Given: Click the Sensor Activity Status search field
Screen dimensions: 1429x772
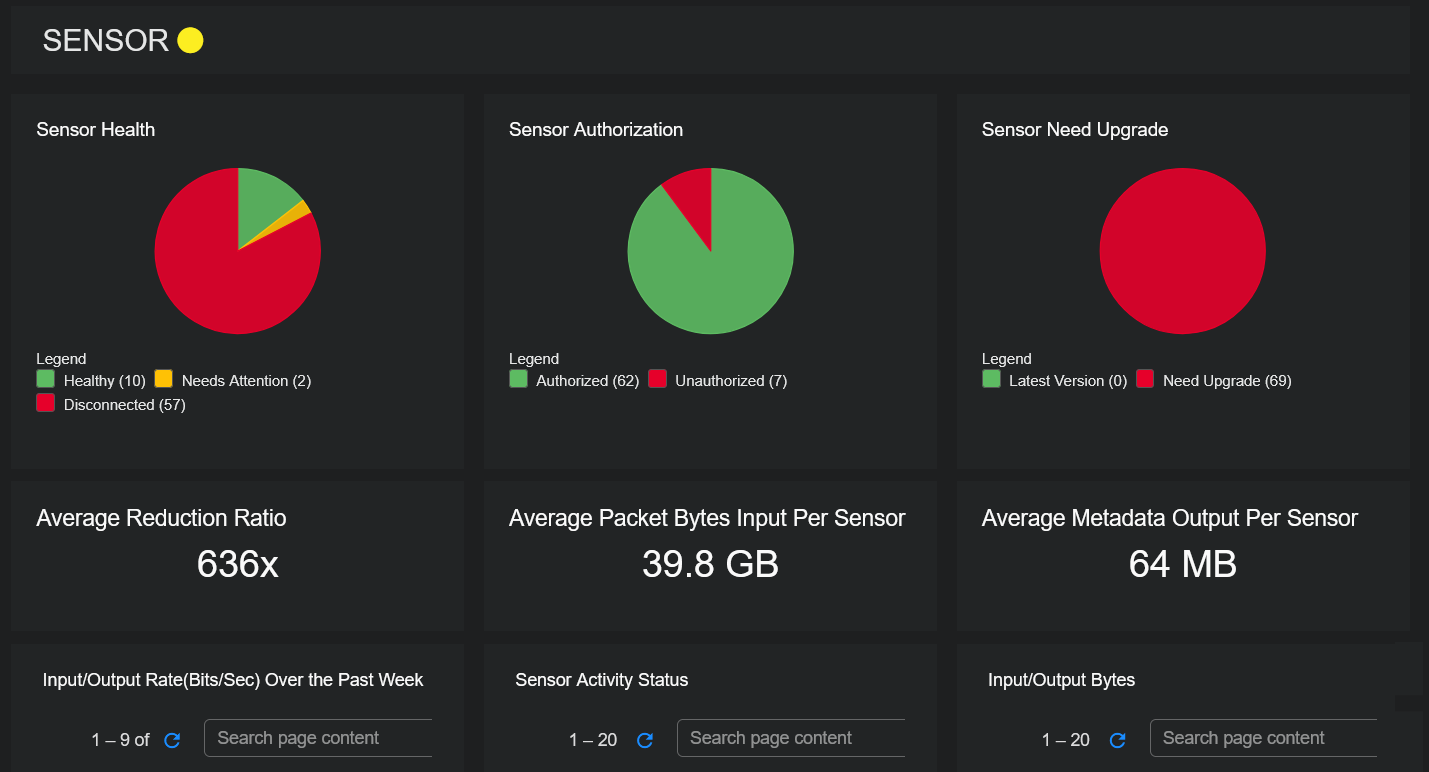Looking at the screenshot, I should [x=790, y=738].
